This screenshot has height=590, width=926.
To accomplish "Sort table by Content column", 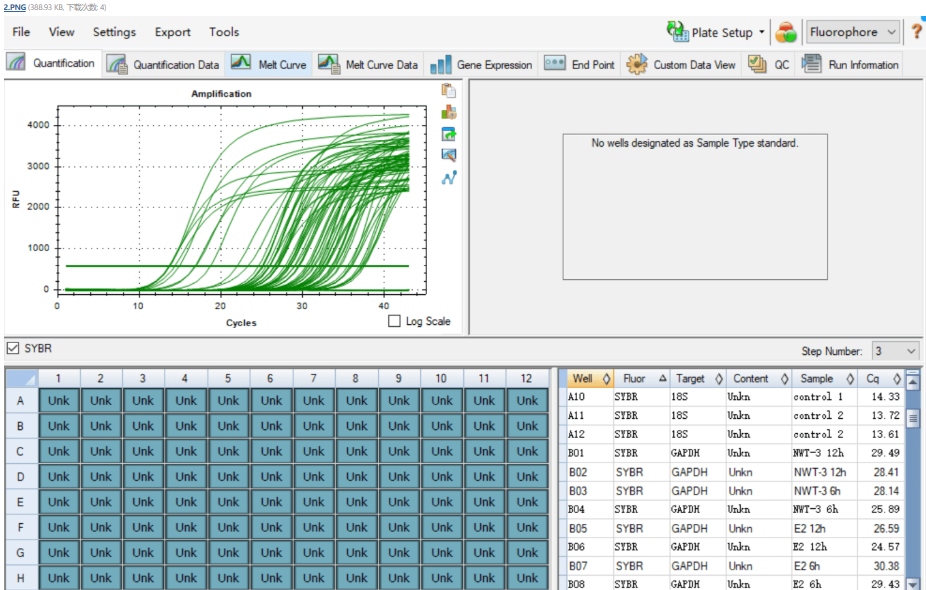I will 758,379.
